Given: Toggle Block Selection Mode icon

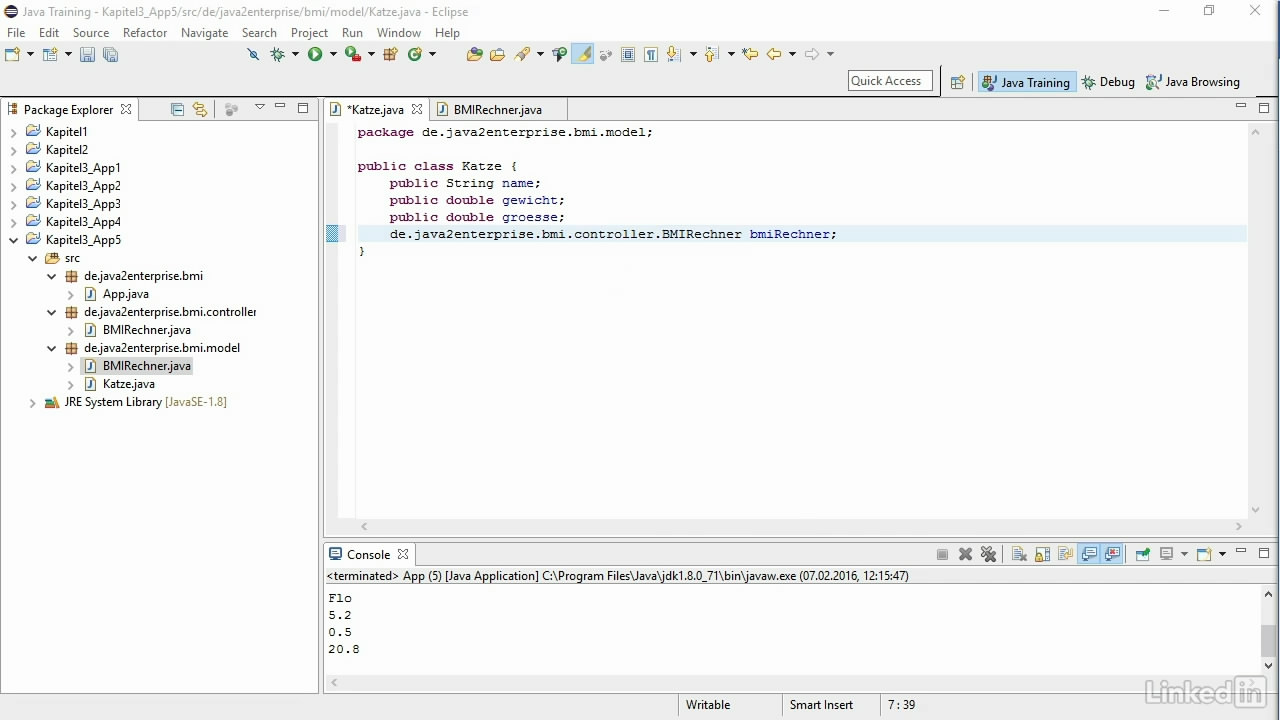Looking at the screenshot, I should [628, 54].
